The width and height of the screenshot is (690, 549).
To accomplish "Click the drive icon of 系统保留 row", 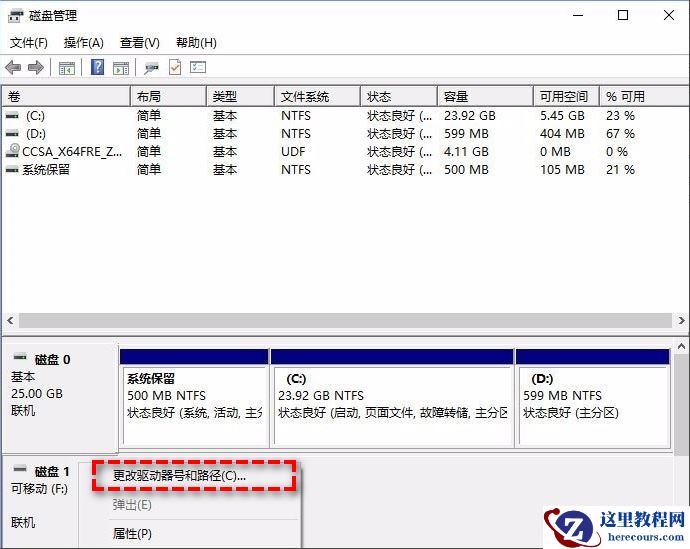I will pos(12,169).
